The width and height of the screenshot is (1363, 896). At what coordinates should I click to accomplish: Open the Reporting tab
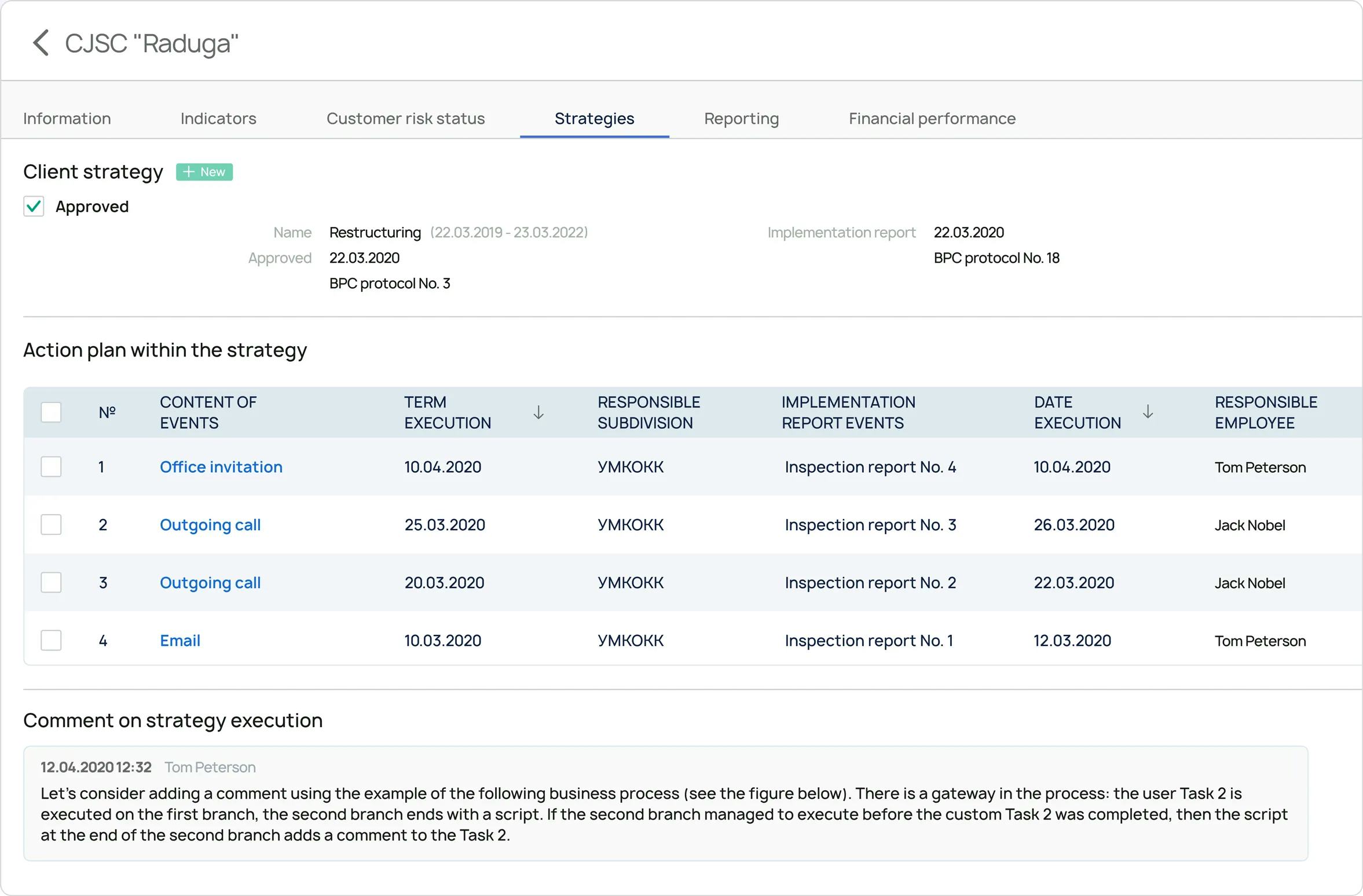click(x=741, y=119)
